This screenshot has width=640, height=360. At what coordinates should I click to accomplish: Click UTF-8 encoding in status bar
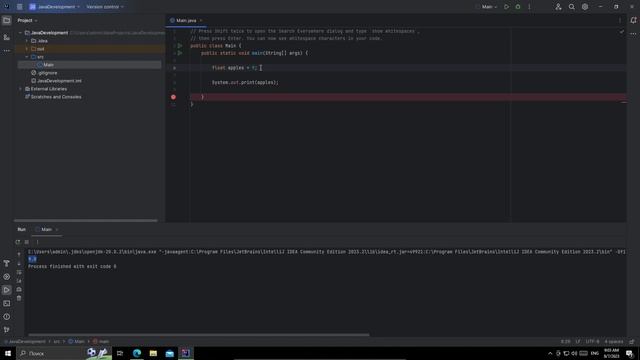click(x=592, y=342)
